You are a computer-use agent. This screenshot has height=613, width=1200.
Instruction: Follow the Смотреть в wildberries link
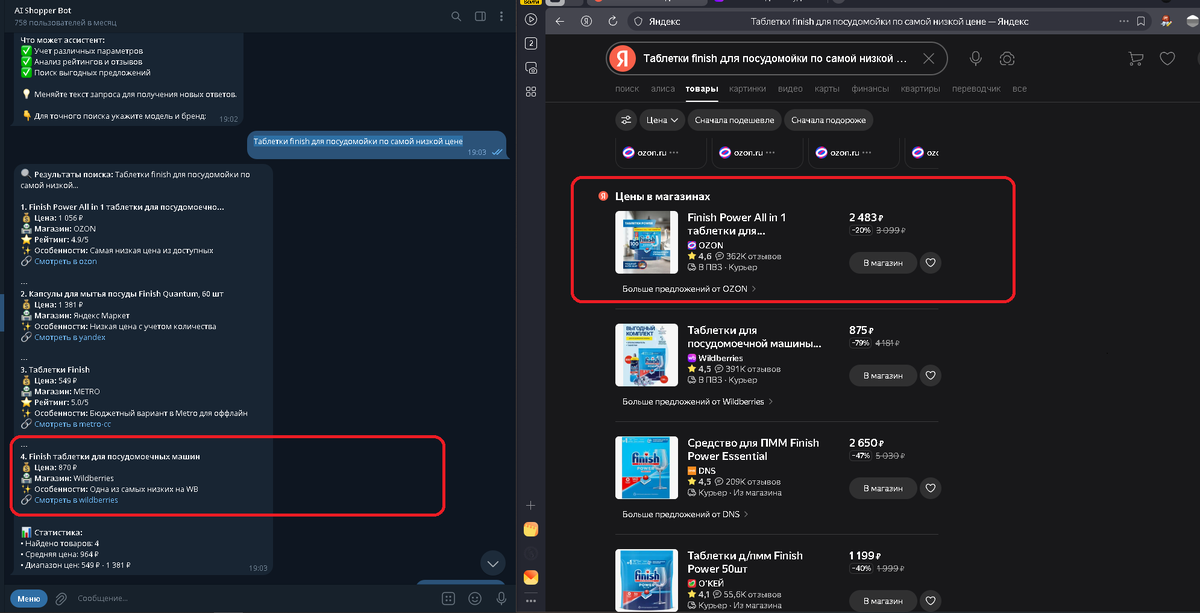[76, 500]
